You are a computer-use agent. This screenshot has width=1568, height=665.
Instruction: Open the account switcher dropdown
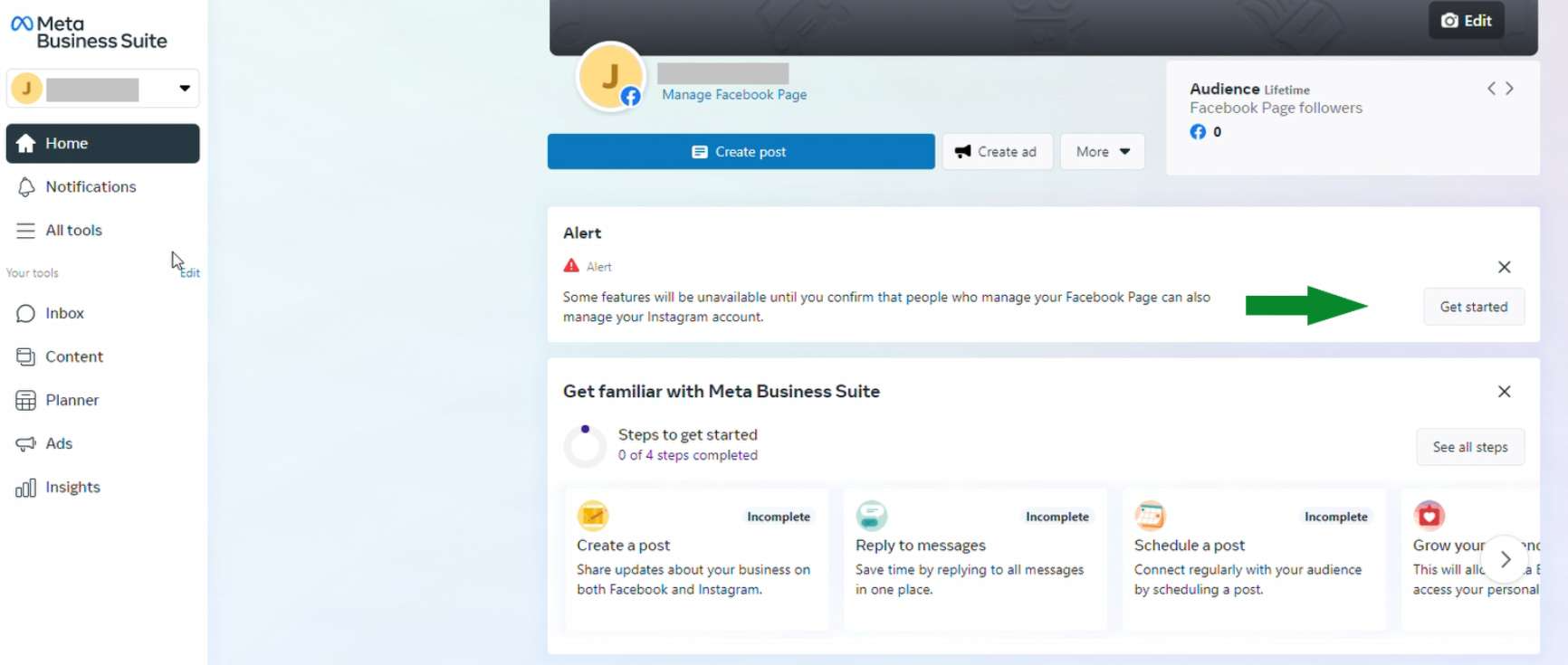pyautogui.click(x=184, y=89)
